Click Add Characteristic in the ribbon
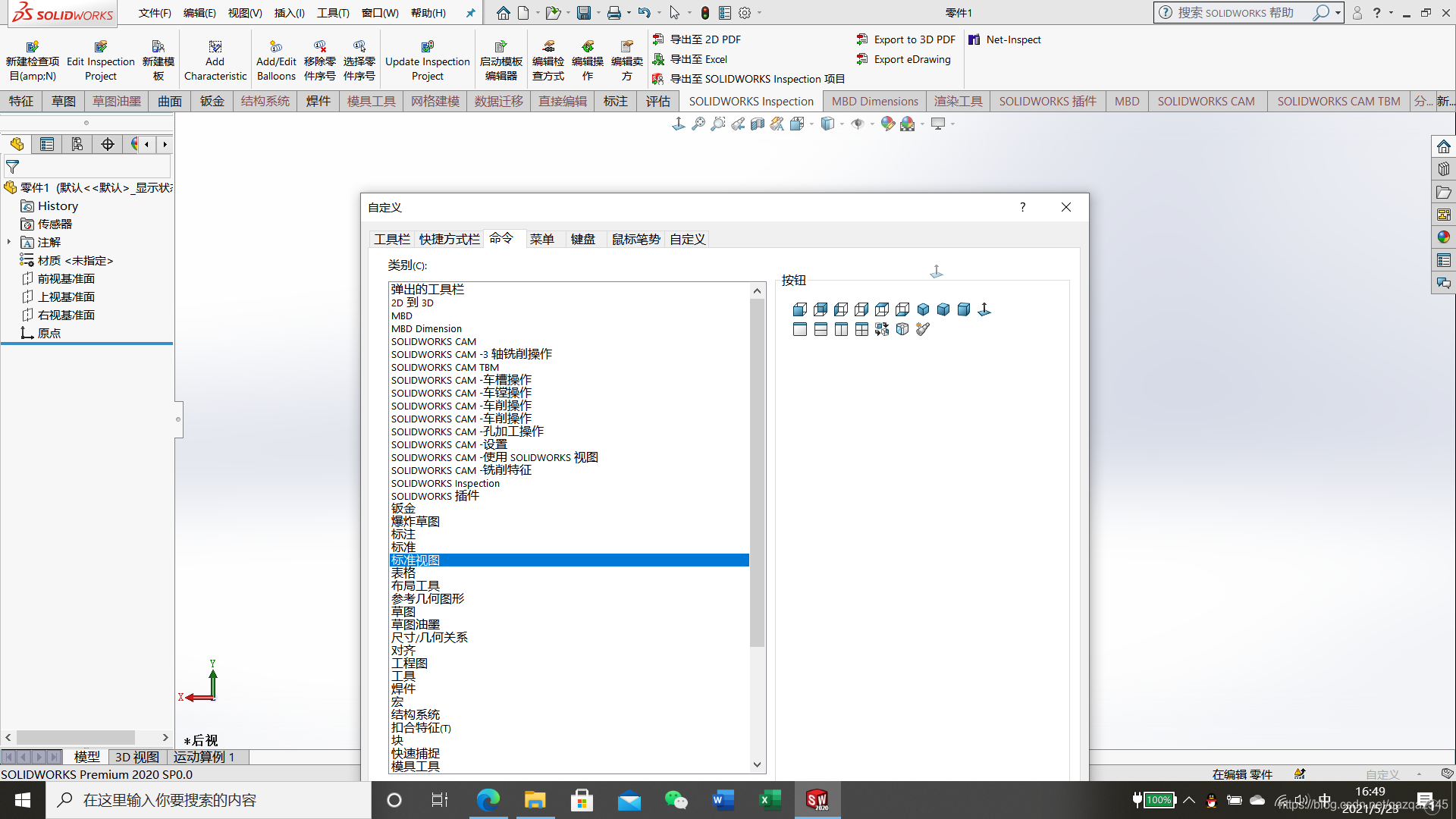 (x=215, y=60)
